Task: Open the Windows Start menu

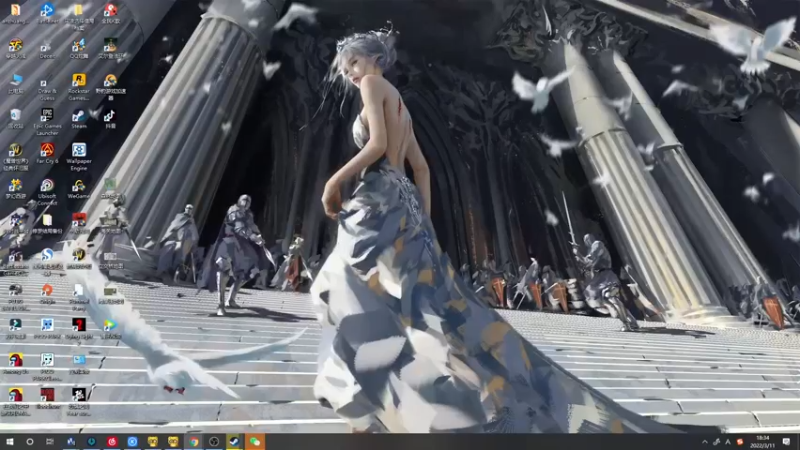Action: click(9, 441)
